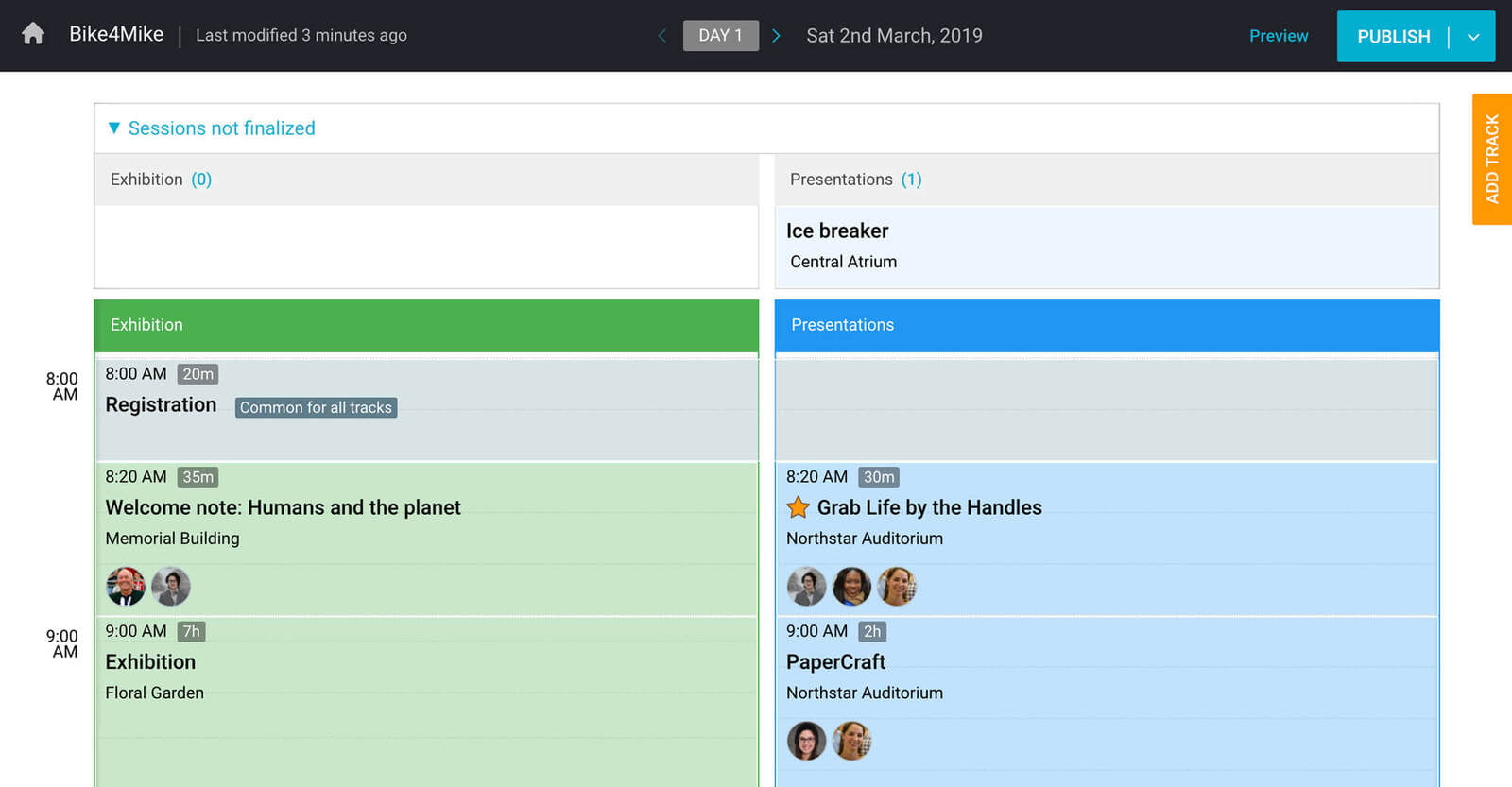Open the PaperCraft session
The height and width of the screenshot is (787, 1512).
point(1107,702)
